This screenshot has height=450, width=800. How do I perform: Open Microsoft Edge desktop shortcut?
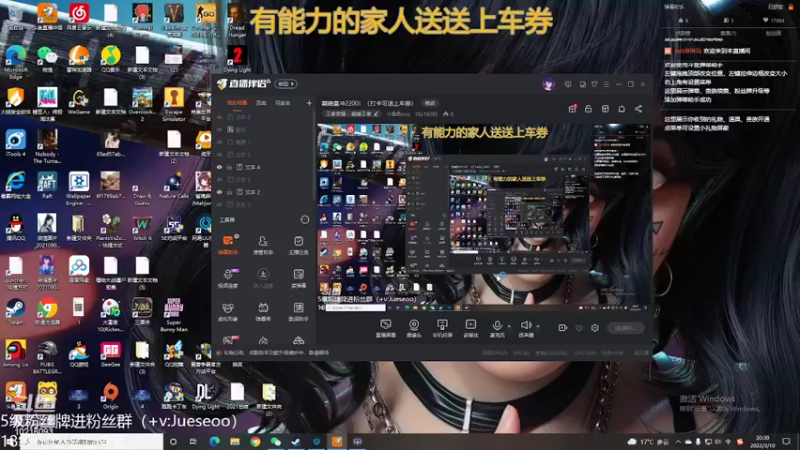click(x=15, y=61)
